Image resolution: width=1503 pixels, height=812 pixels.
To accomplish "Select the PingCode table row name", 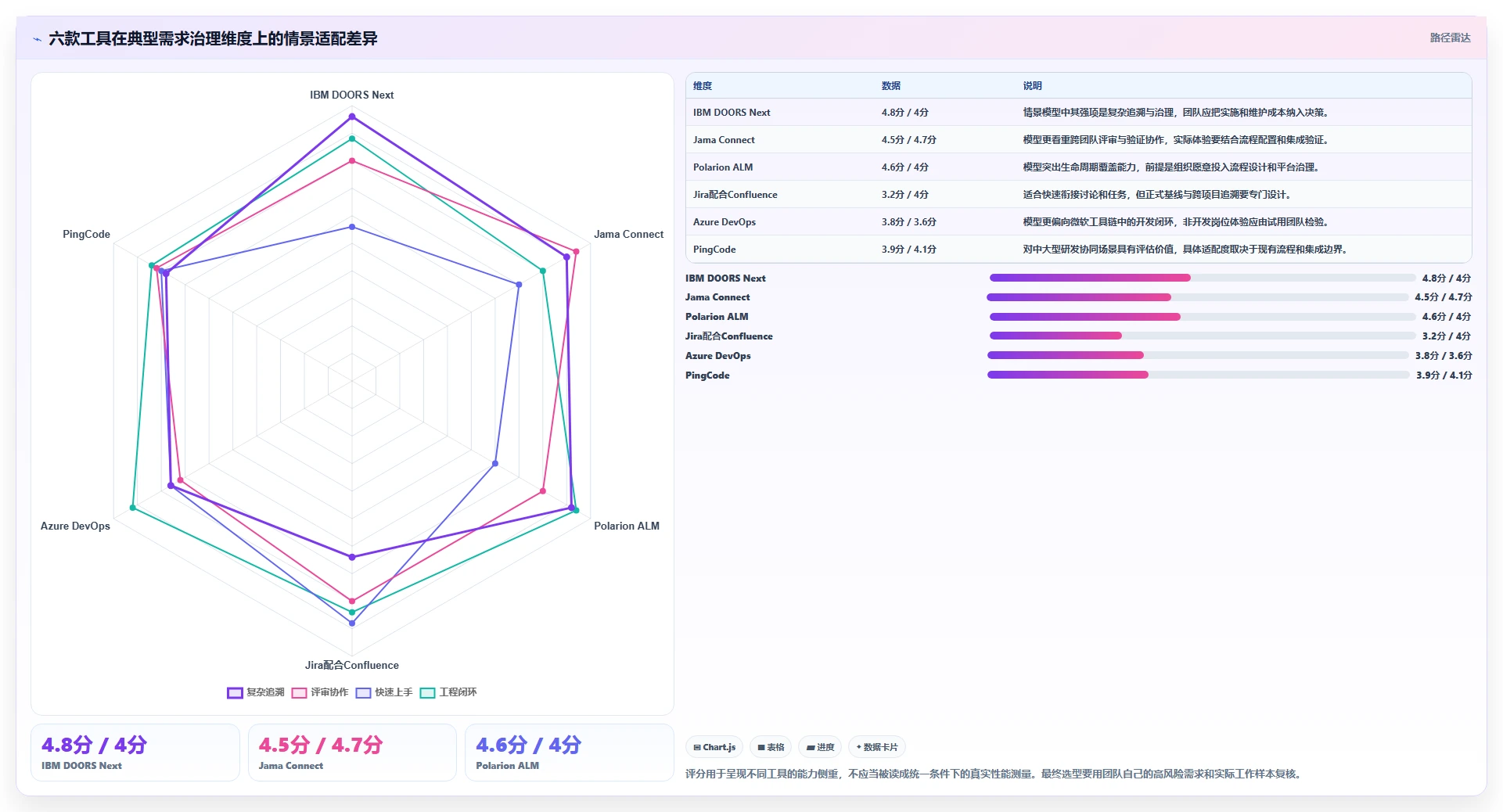I will click(714, 250).
